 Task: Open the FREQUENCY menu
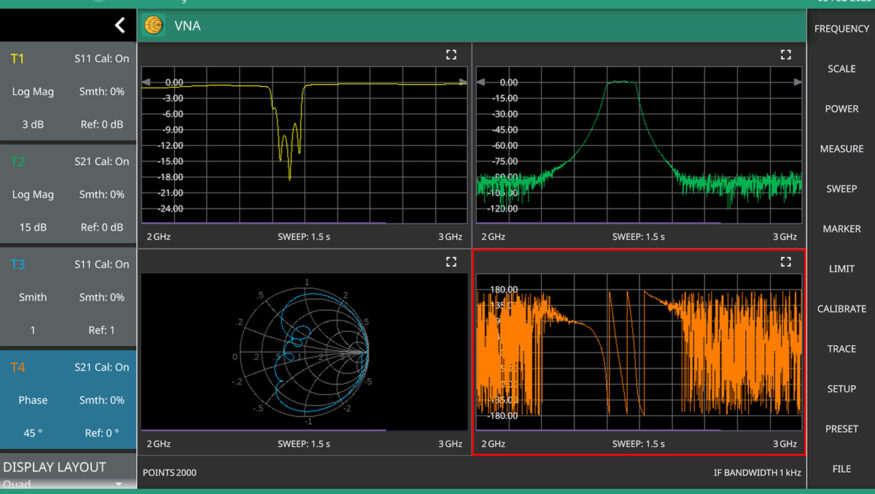pyautogui.click(x=841, y=29)
